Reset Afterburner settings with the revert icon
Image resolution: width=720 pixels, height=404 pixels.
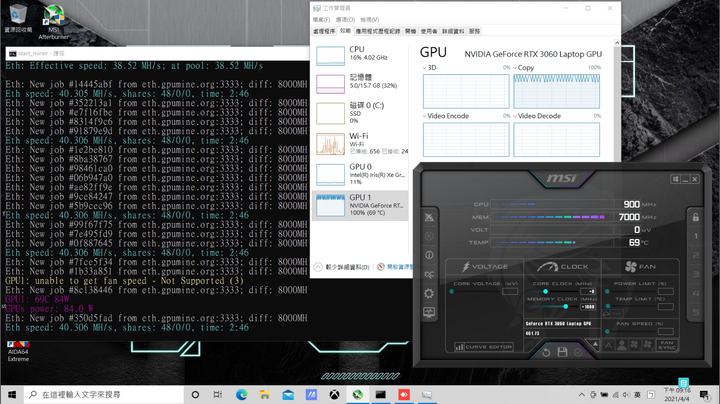click(x=546, y=353)
